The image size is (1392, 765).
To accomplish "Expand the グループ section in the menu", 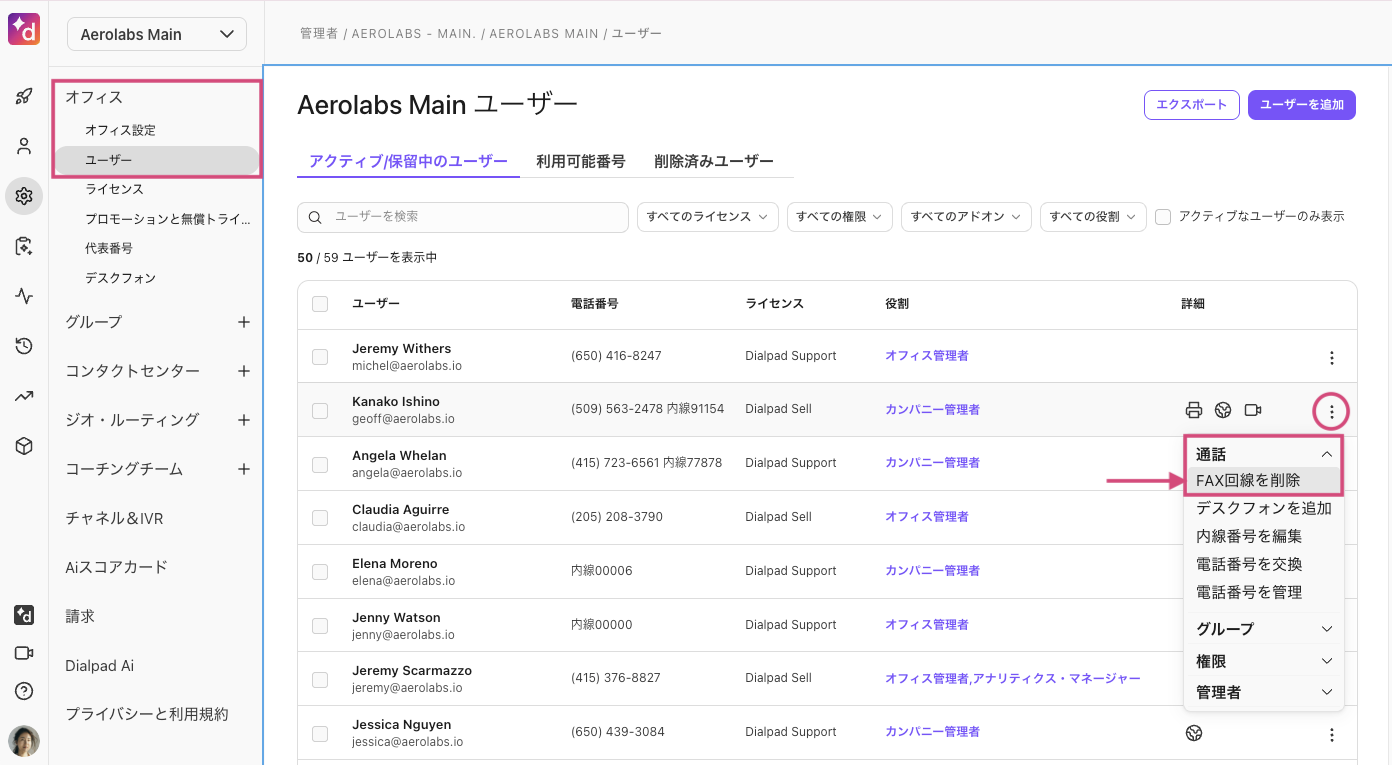I will (x=1264, y=629).
